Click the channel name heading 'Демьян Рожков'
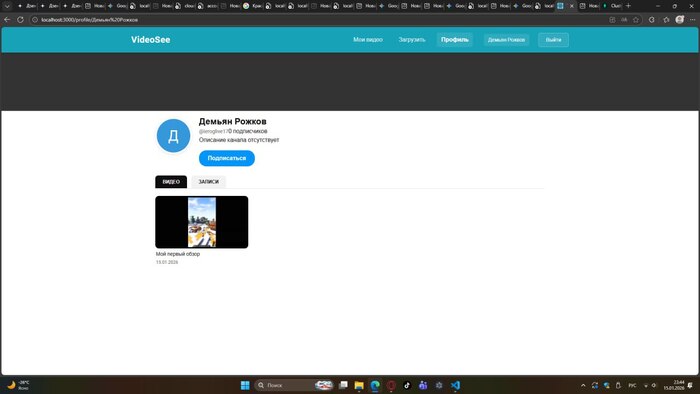Image resolution: width=700 pixels, height=394 pixels. pos(233,121)
